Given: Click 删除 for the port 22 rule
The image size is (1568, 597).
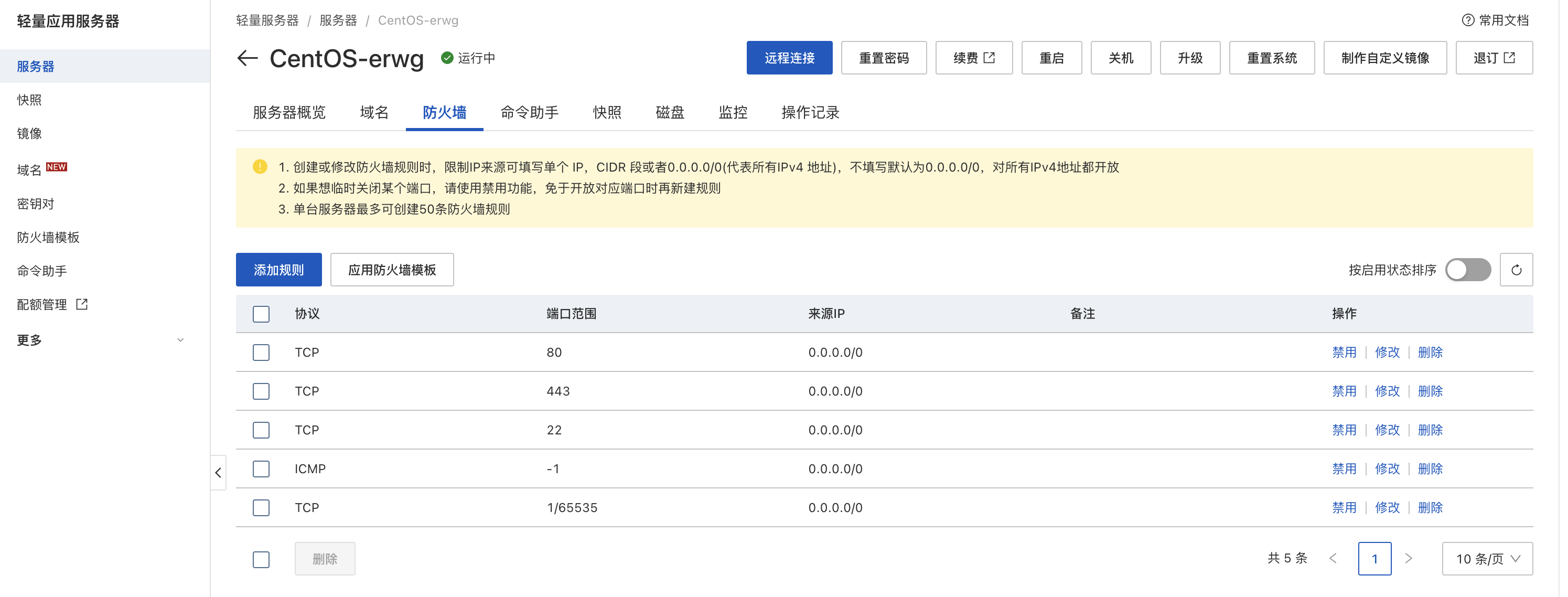Looking at the screenshot, I should pos(1431,430).
